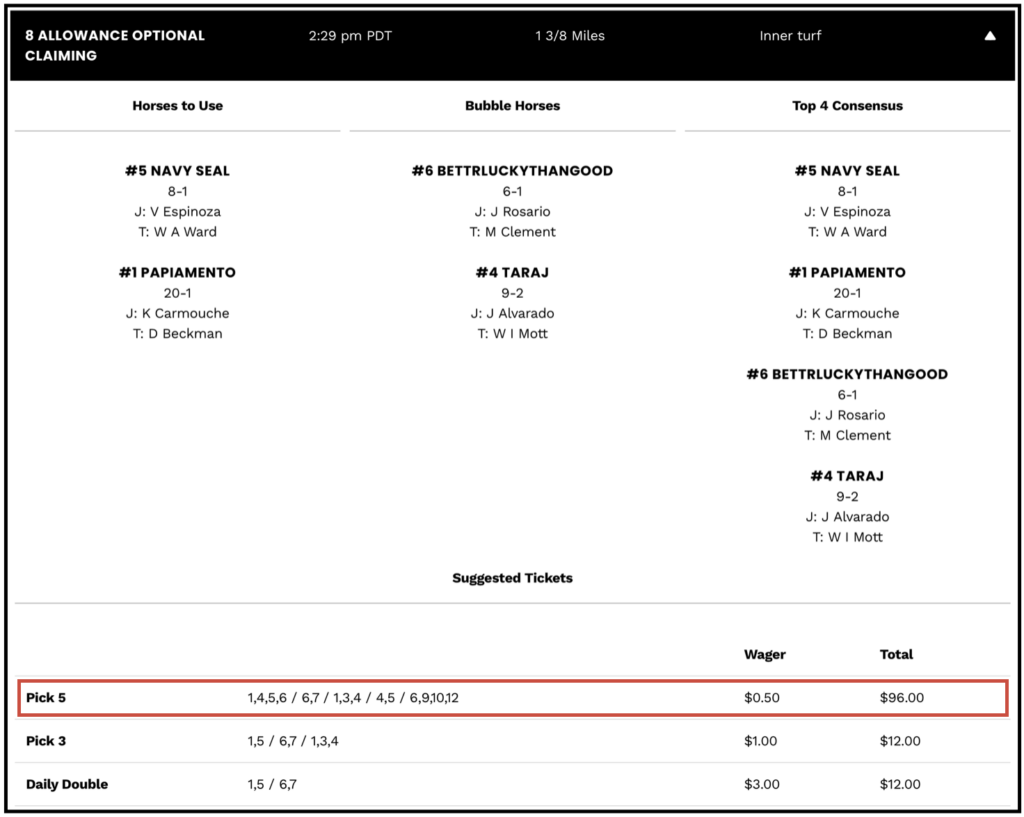
Task: Click 'T: W I Mott' under Bubble Horses
Action: click(x=513, y=334)
